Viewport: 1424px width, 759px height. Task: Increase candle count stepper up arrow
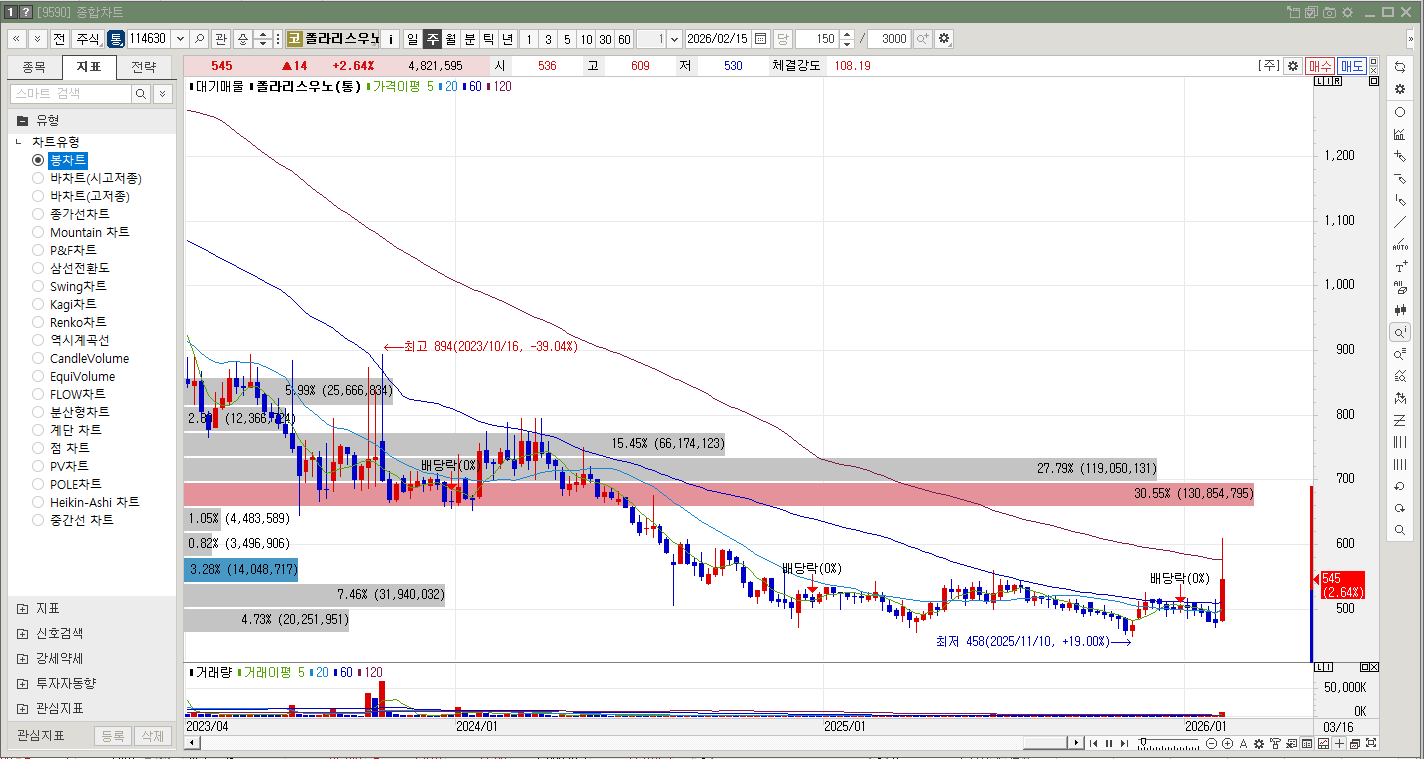[847, 35]
